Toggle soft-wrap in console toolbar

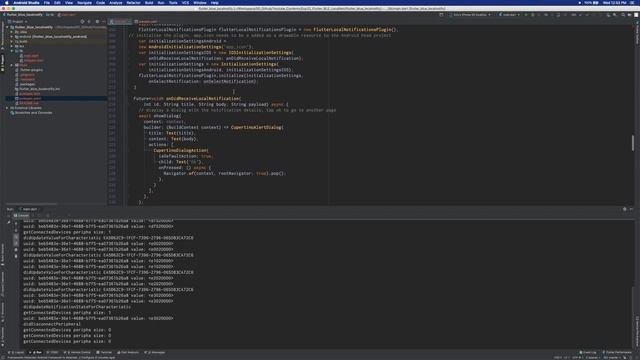(x=16, y=236)
